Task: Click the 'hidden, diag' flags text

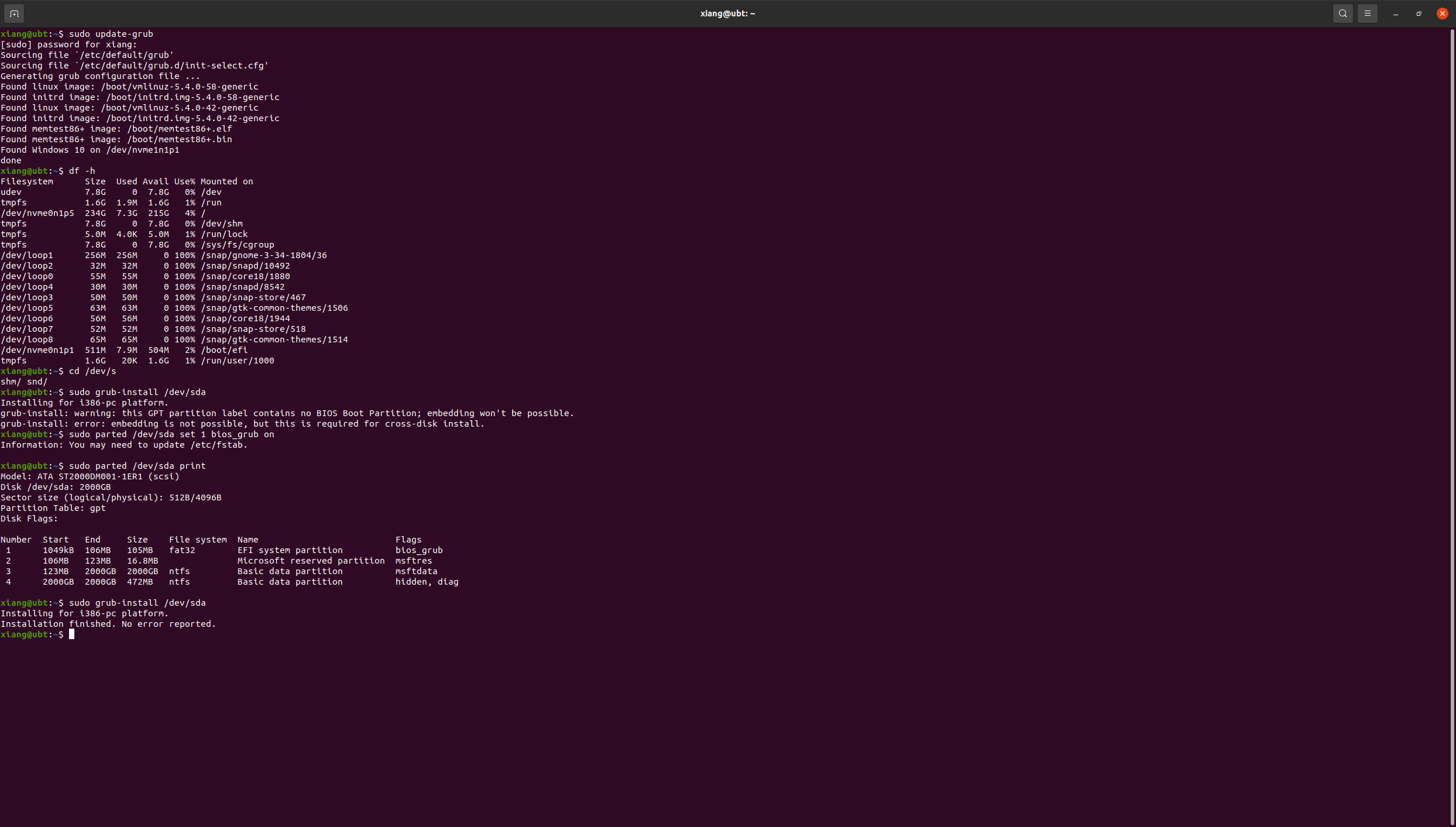Action: click(x=427, y=582)
